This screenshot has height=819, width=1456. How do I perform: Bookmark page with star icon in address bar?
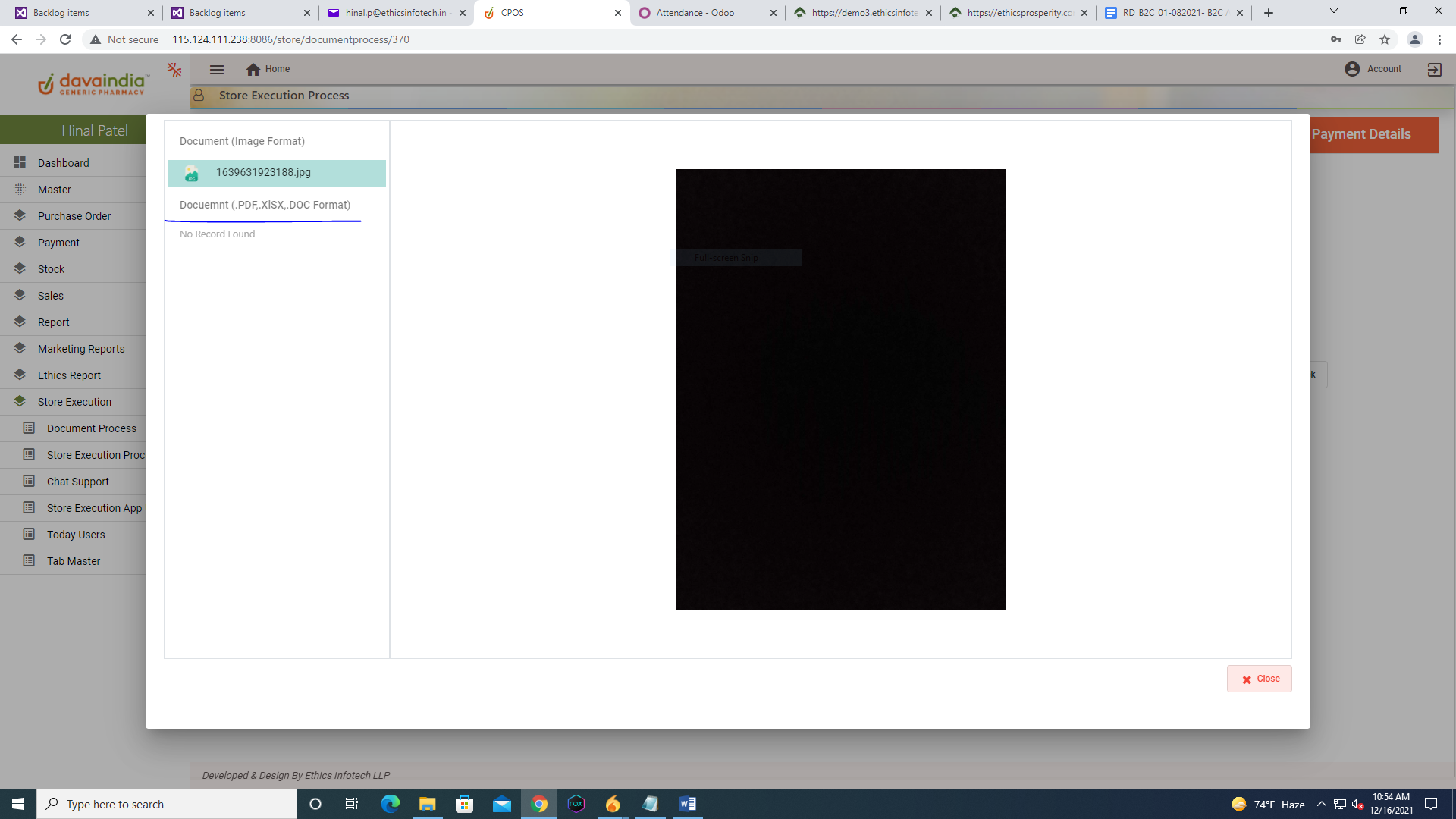[1385, 39]
